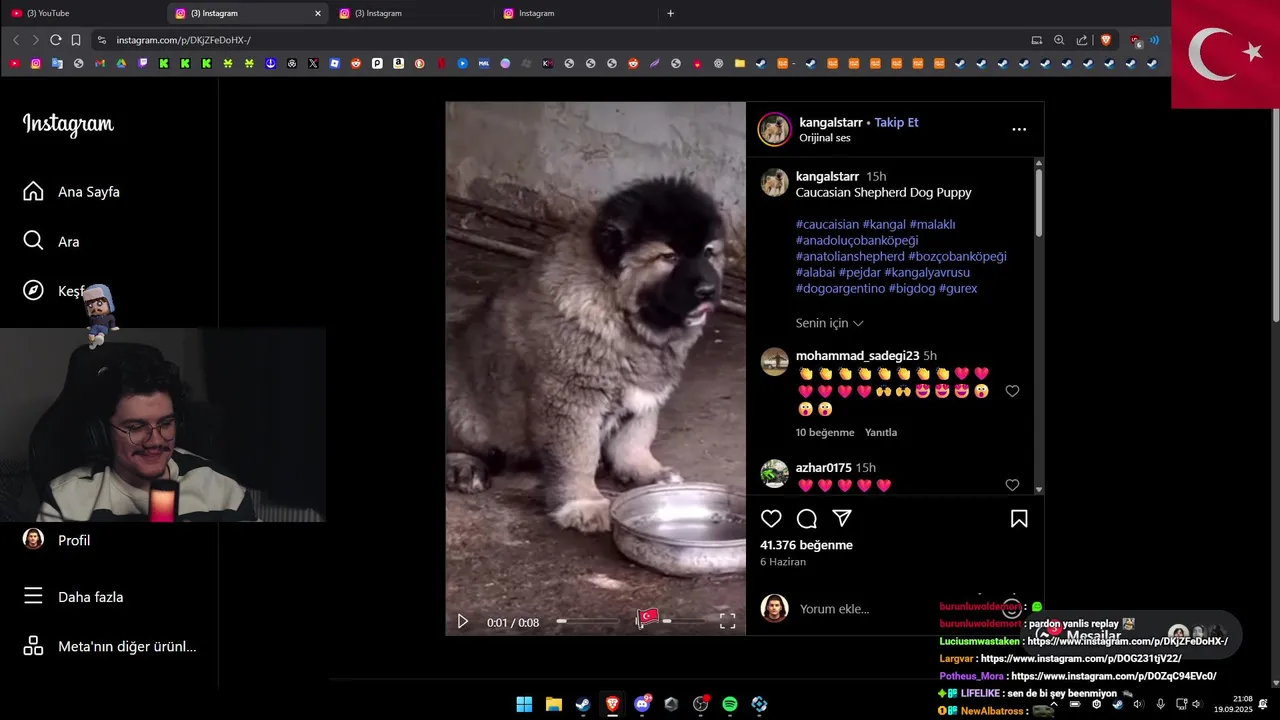Bookmark this page in toolbar
This screenshot has width=1280, height=720.
pyautogui.click(x=76, y=40)
